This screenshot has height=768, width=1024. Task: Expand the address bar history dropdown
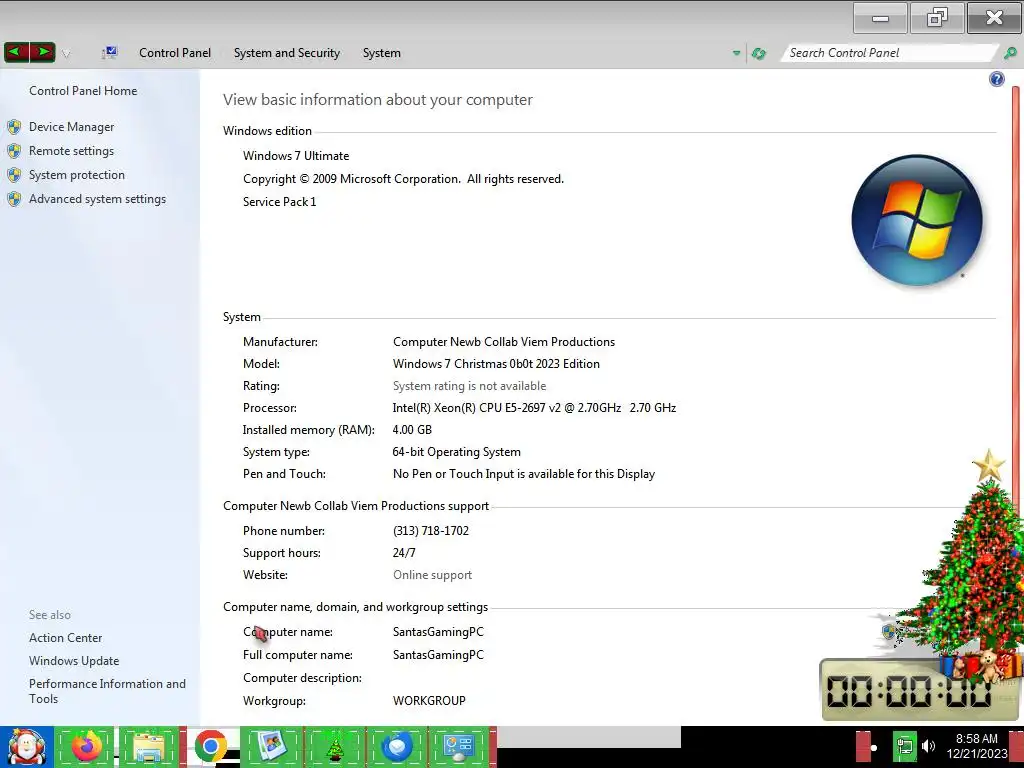pyautogui.click(x=737, y=53)
